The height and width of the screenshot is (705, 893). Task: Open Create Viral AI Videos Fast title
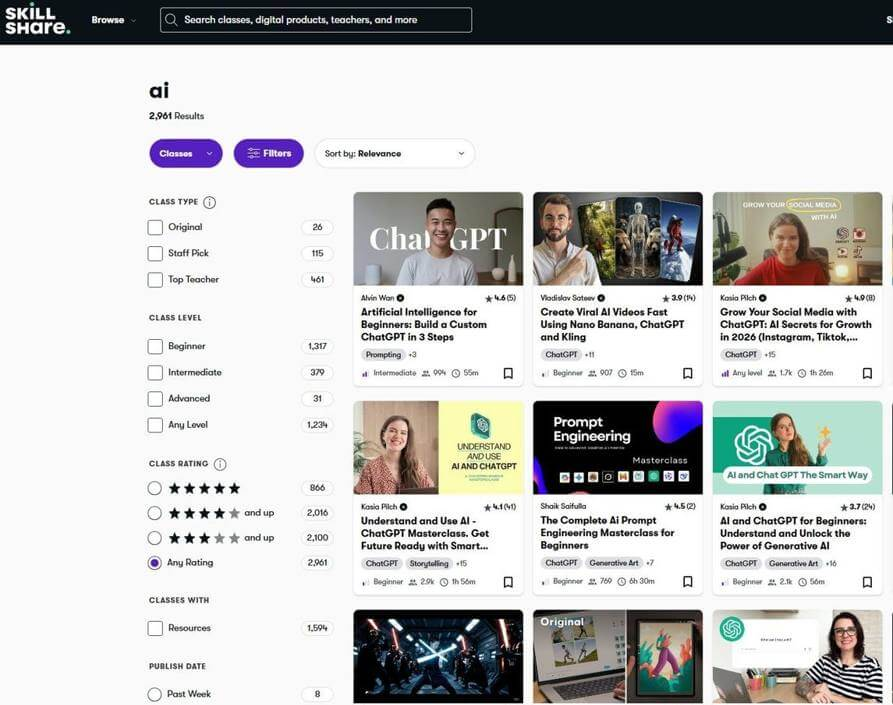pyautogui.click(x=612, y=325)
